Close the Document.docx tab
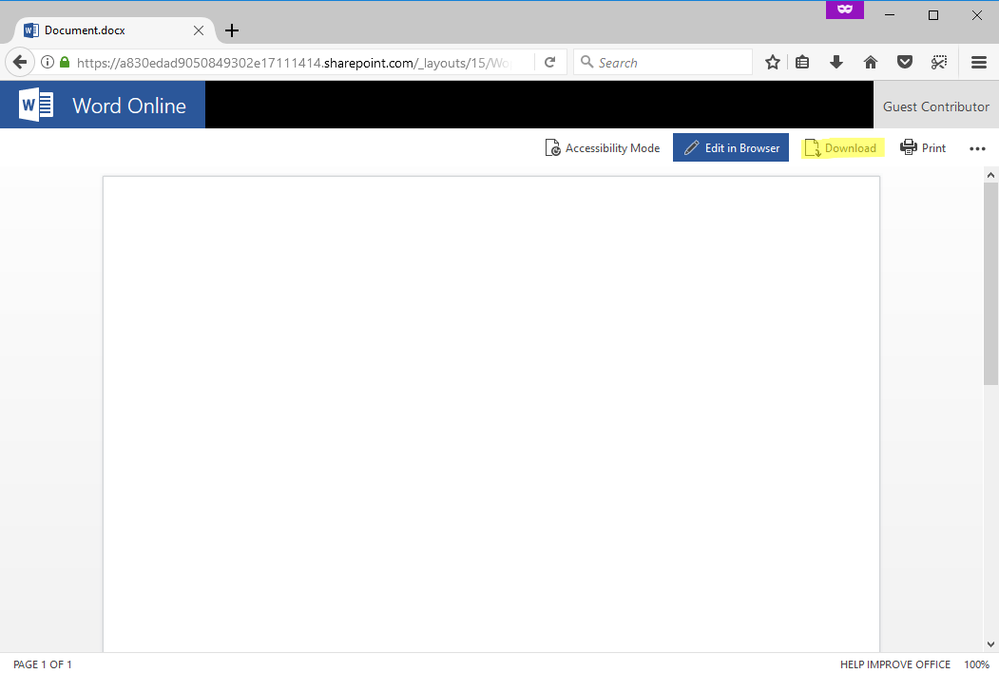Image resolution: width=999 pixels, height=674 pixels. 199,31
